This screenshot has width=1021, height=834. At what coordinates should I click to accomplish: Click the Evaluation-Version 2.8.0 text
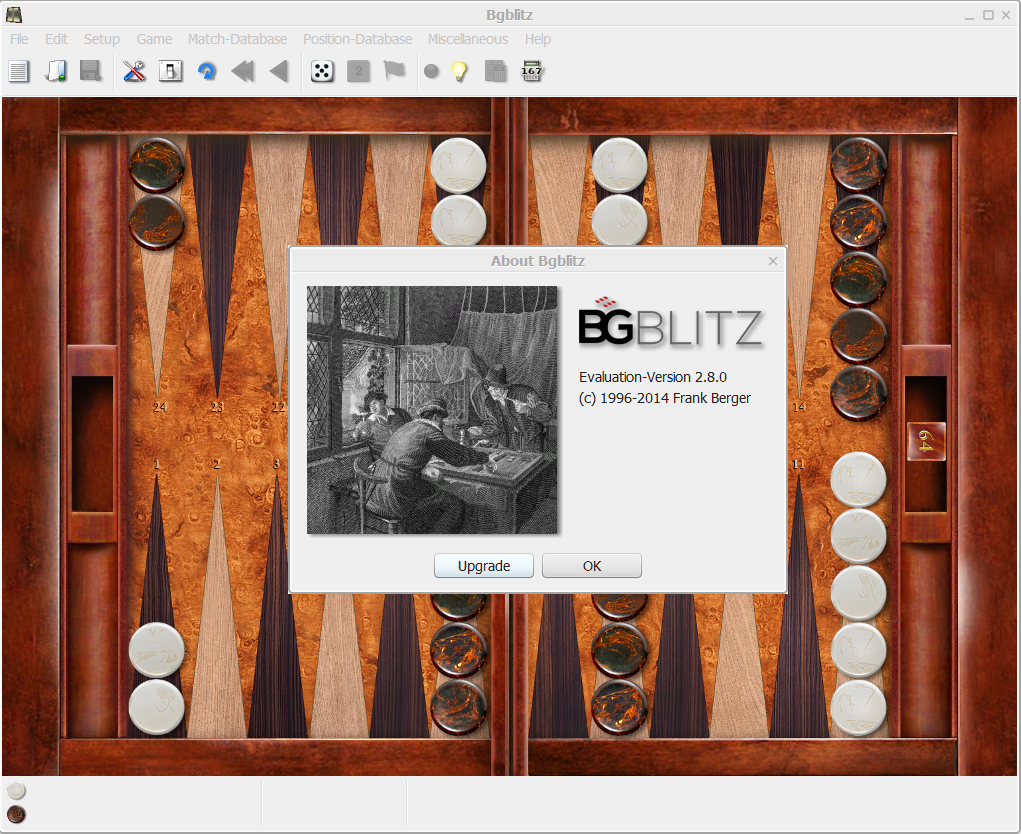click(x=652, y=377)
